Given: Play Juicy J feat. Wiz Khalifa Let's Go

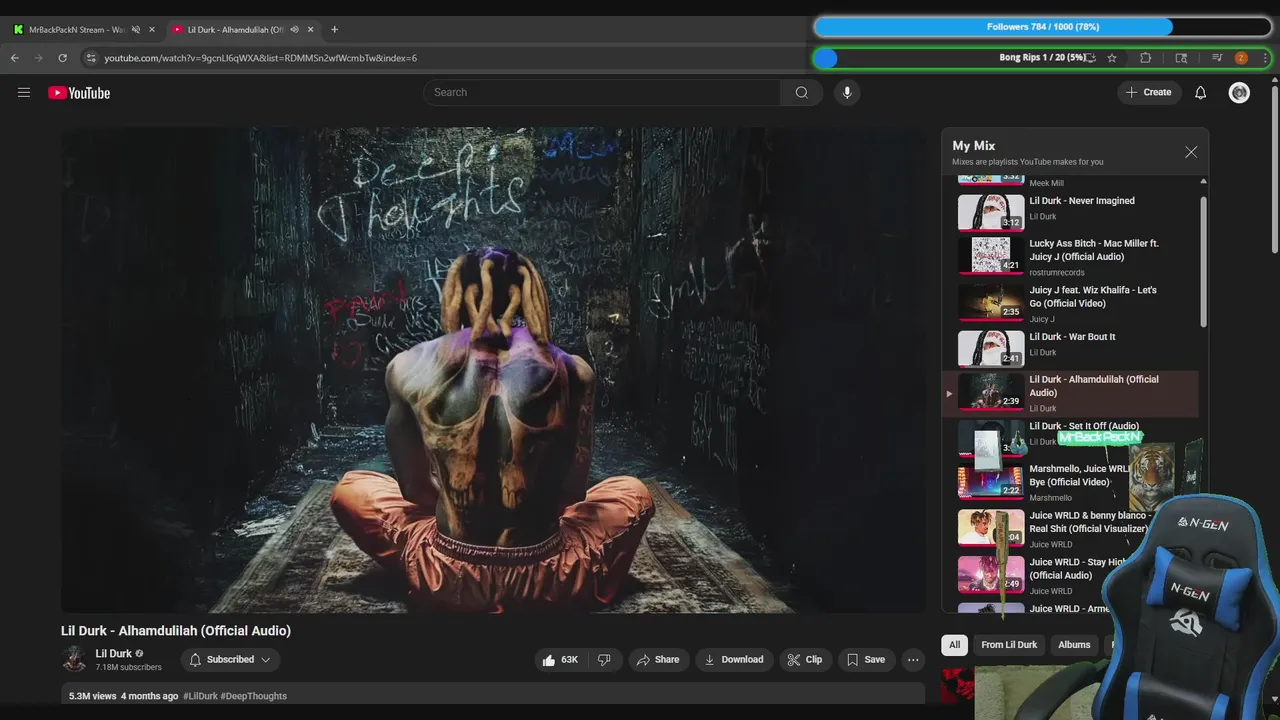Looking at the screenshot, I should (1070, 303).
